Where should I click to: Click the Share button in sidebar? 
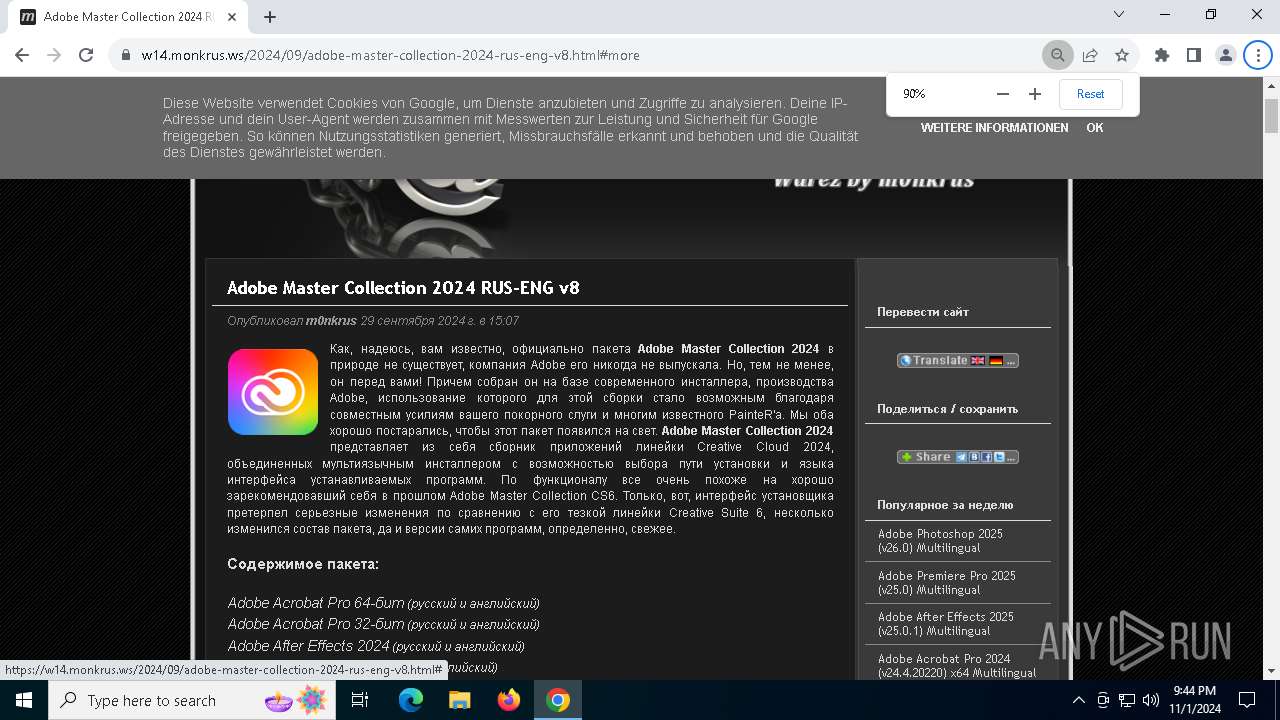point(957,457)
